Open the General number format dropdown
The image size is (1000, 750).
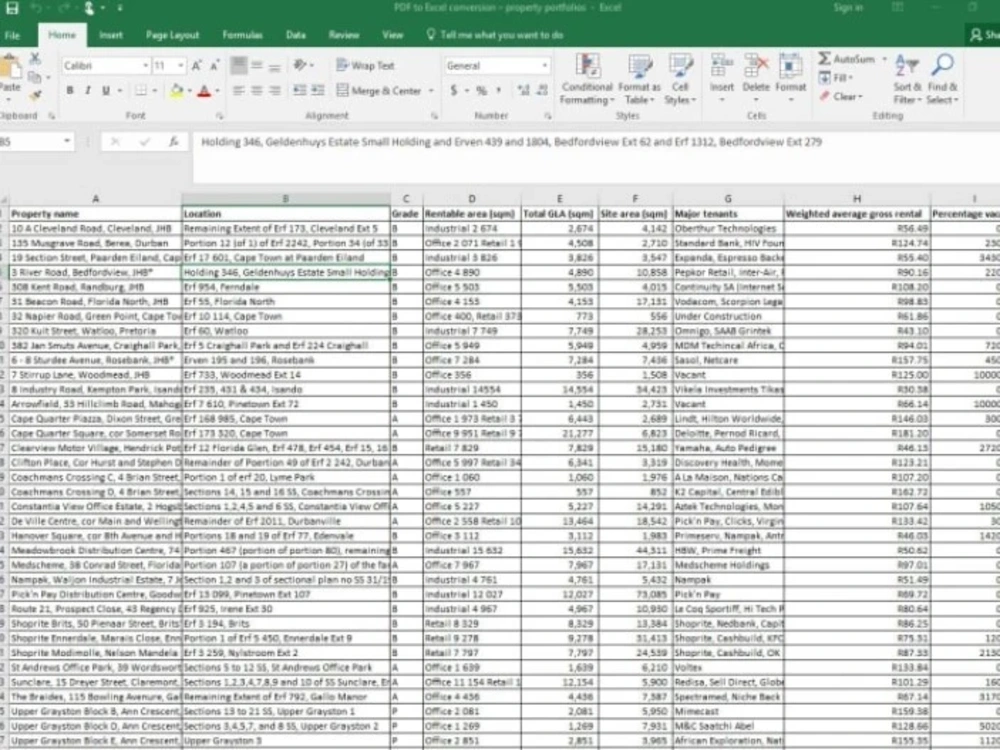[x=544, y=66]
